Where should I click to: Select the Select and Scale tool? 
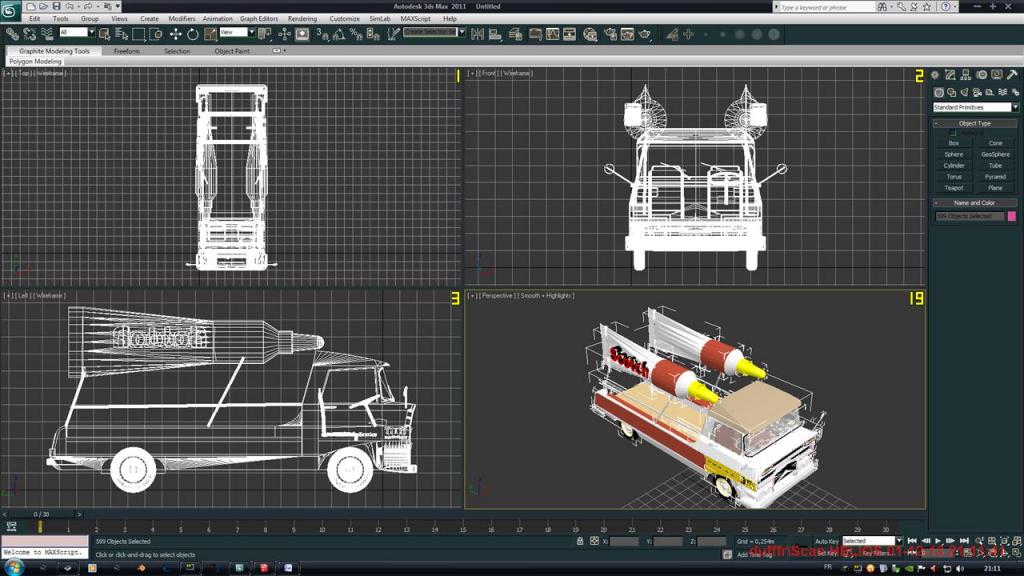click(x=210, y=34)
